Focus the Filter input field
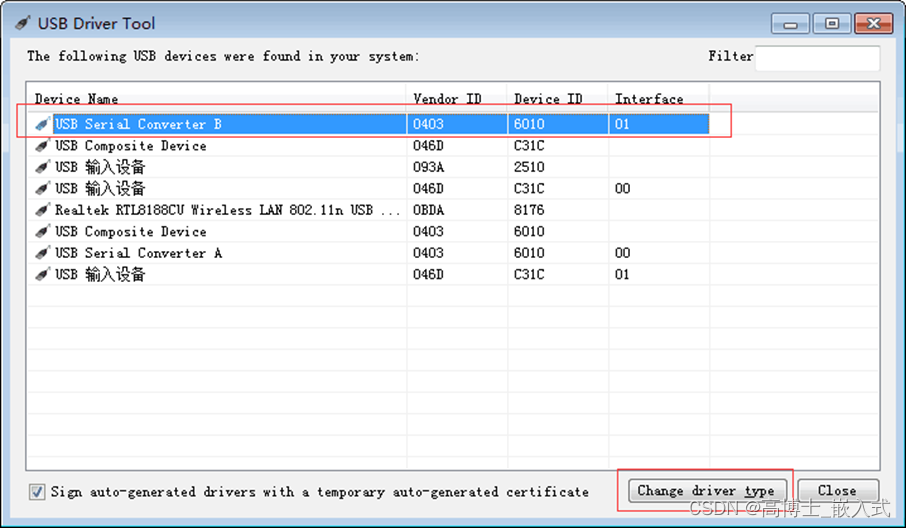This screenshot has height=528, width=906. (818, 58)
